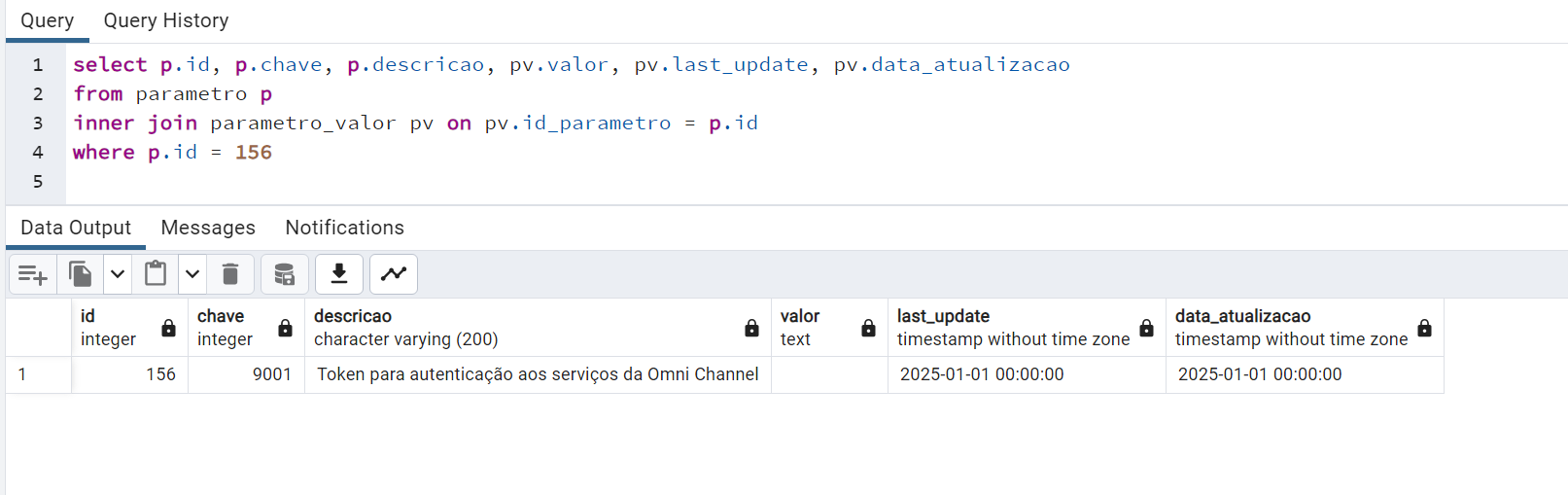The width and height of the screenshot is (1568, 495).
Task: Click the descricao cell with Omni Channel text
Action: [537, 374]
